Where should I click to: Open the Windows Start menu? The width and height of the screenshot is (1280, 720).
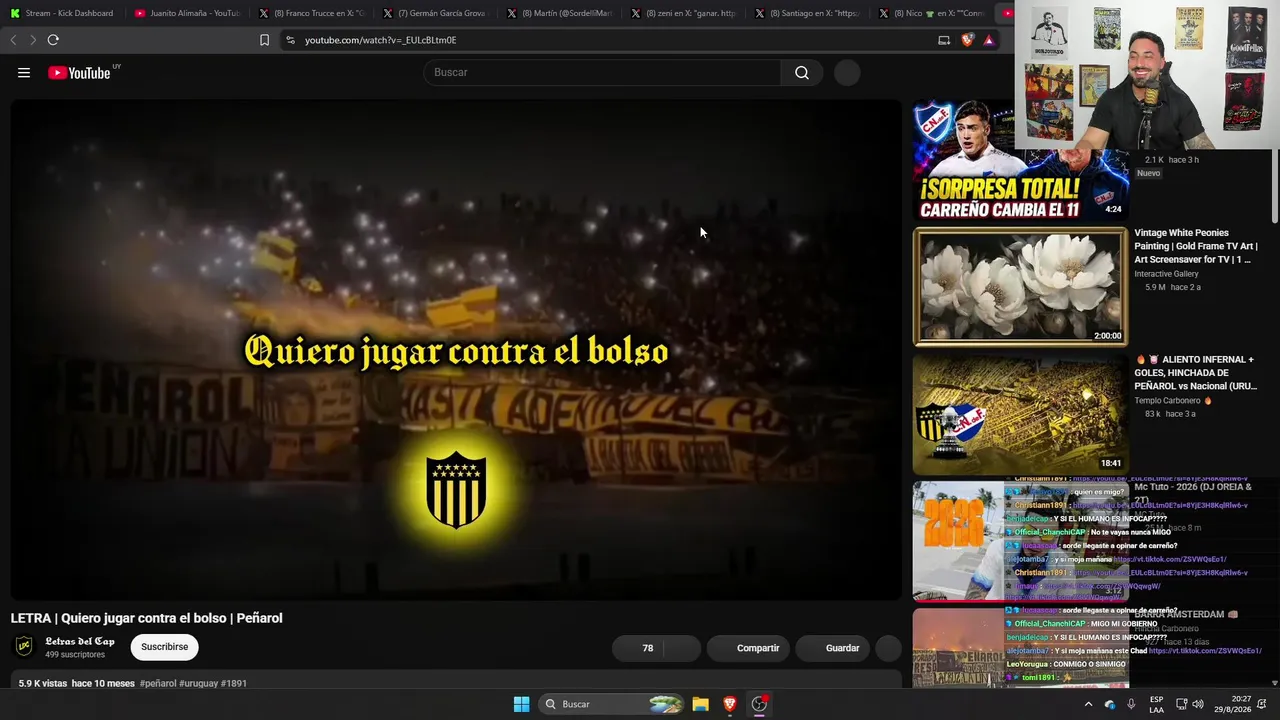click(x=521, y=704)
